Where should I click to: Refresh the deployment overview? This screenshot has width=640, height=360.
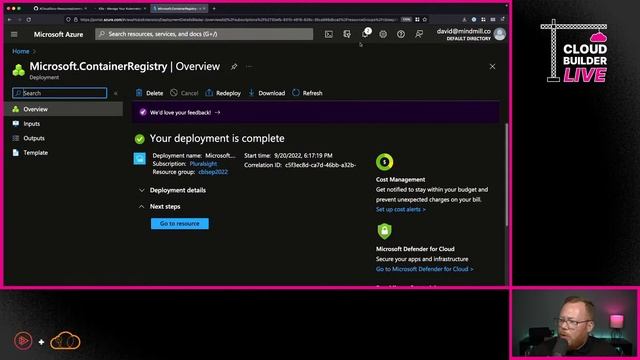point(307,93)
